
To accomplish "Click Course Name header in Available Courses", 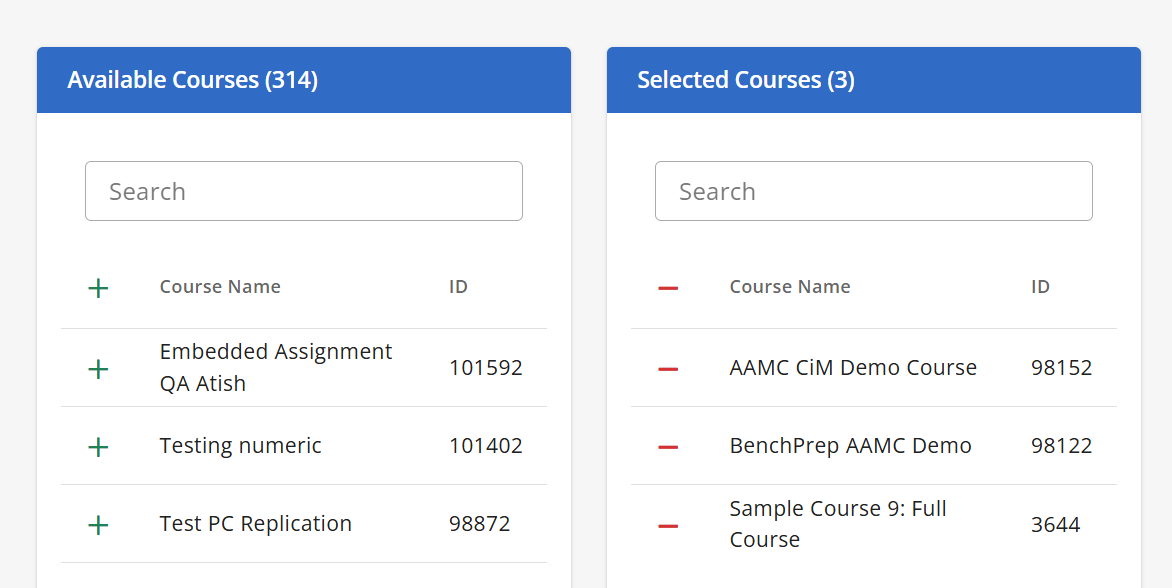I will click(220, 287).
